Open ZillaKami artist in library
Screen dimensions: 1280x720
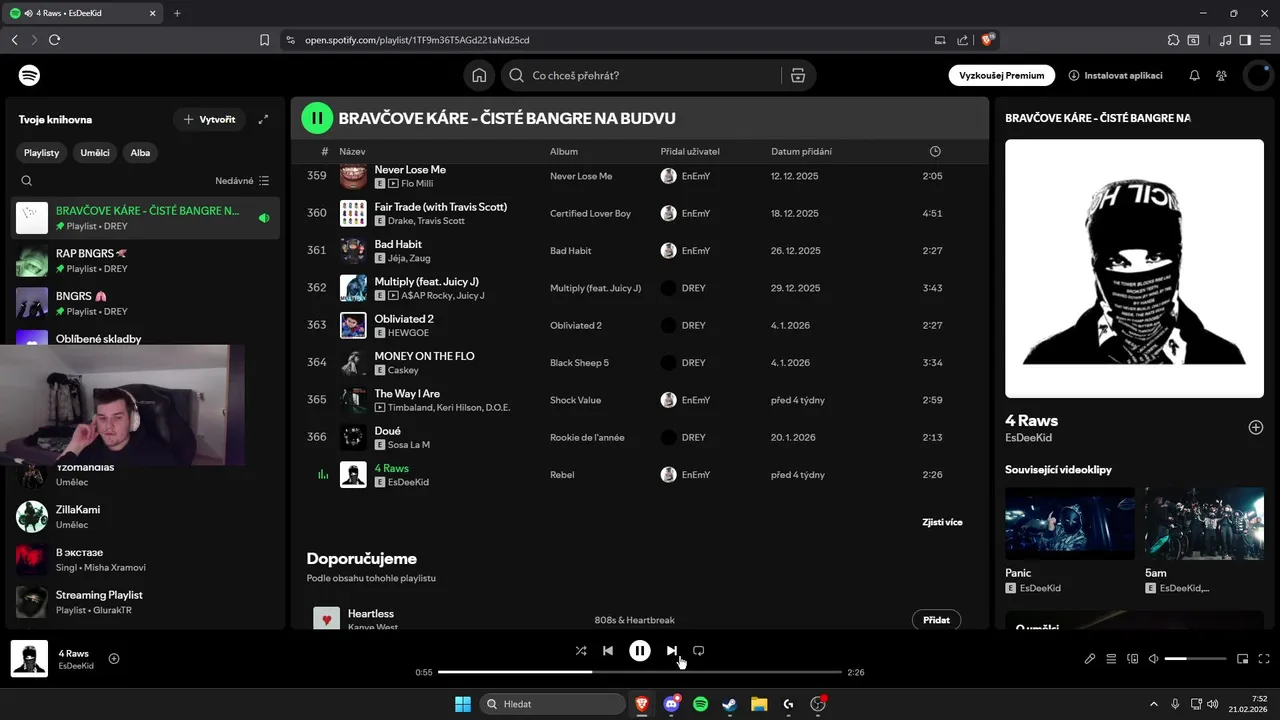145,516
